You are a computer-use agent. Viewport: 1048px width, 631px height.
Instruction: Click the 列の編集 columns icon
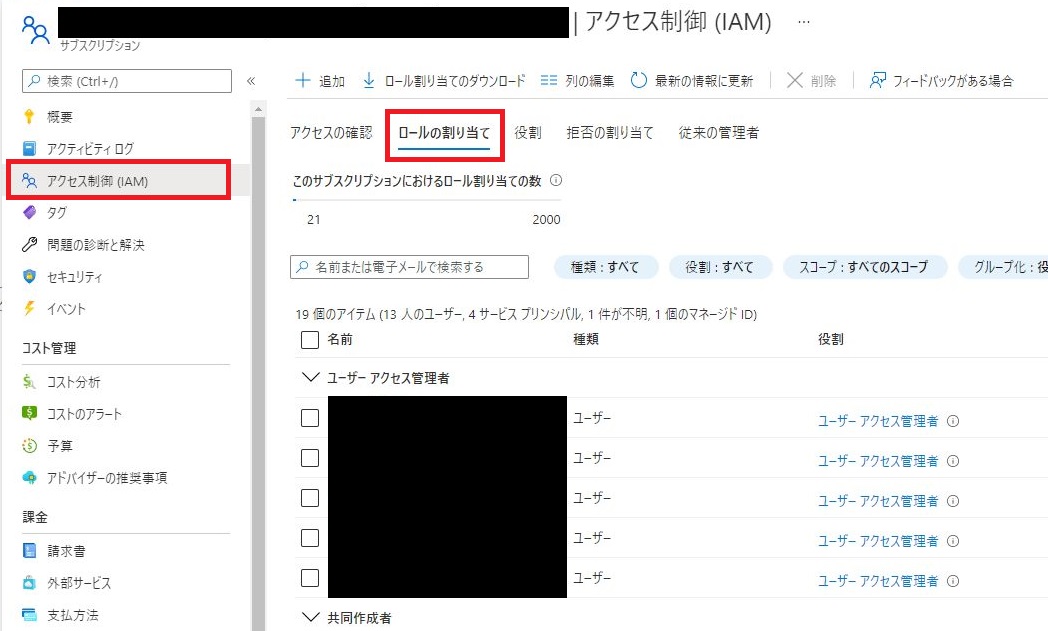pyautogui.click(x=549, y=80)
